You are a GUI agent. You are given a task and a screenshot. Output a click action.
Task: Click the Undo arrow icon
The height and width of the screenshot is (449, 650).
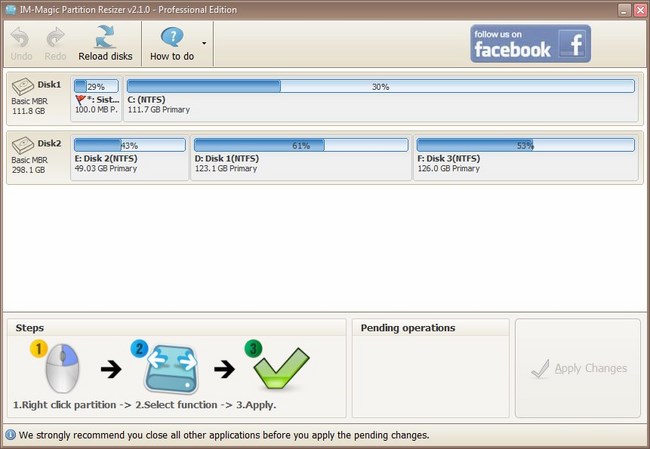pos(20,38)
